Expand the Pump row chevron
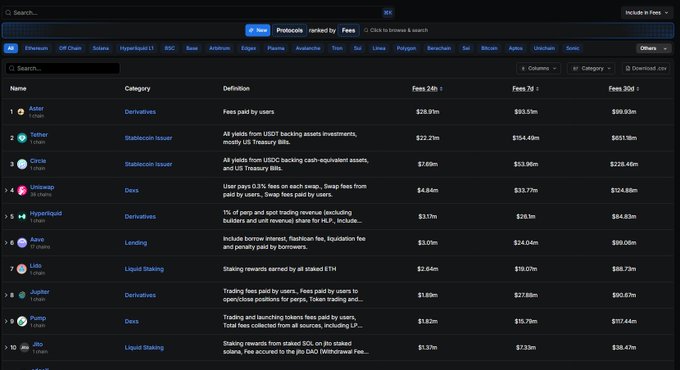This screenshot has height=370, width=680. (x=6, y=321)
